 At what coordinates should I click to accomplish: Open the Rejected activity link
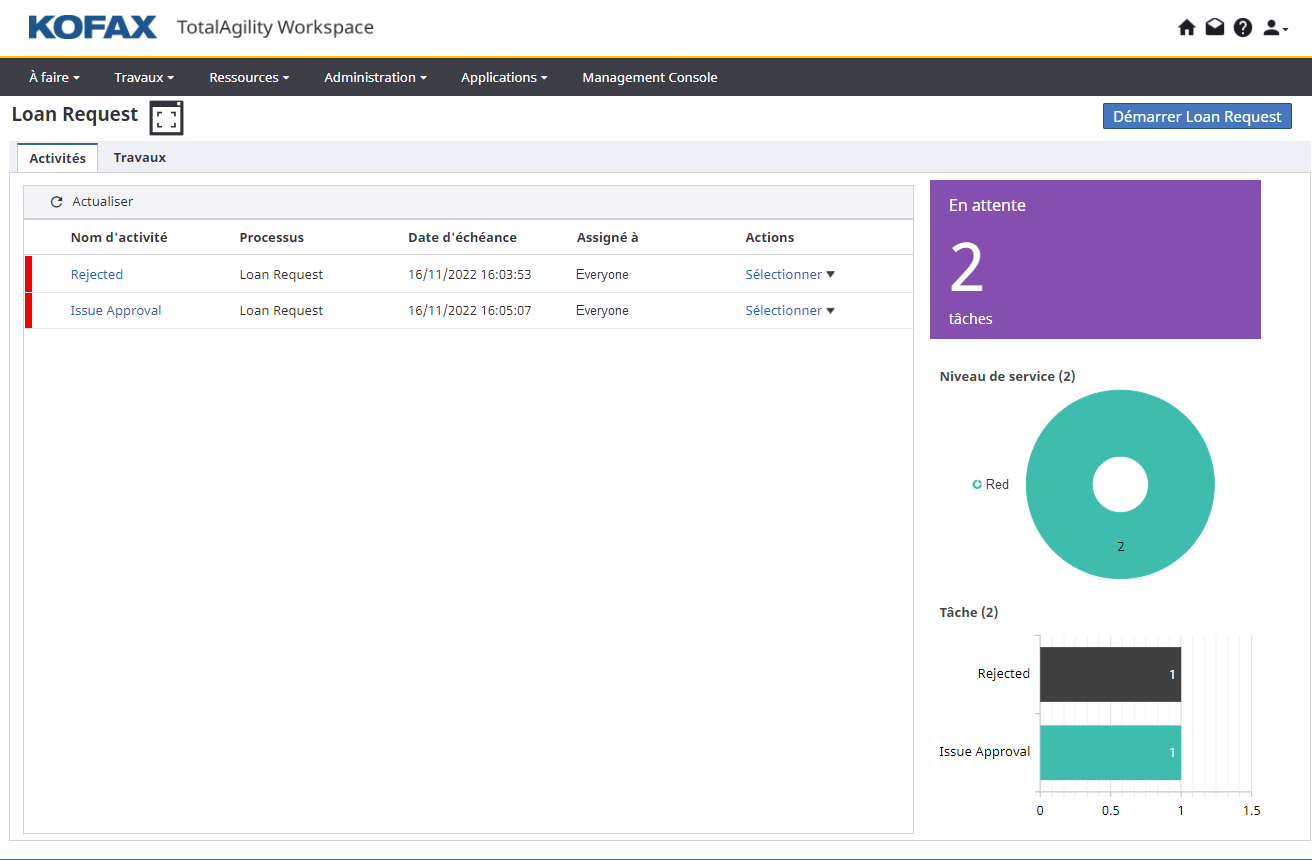pyautogui.click(x=97, y=274)
